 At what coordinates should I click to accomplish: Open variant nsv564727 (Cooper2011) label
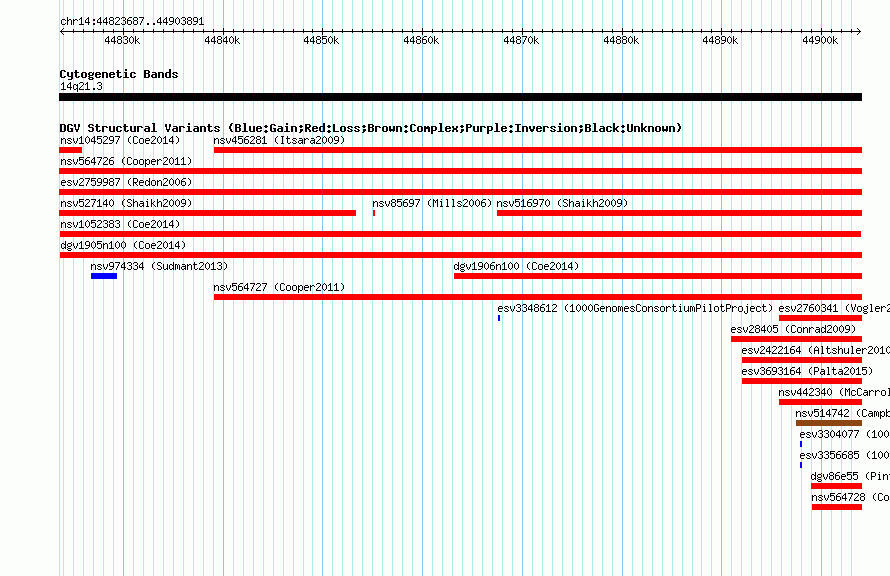(x=279, y=287)
